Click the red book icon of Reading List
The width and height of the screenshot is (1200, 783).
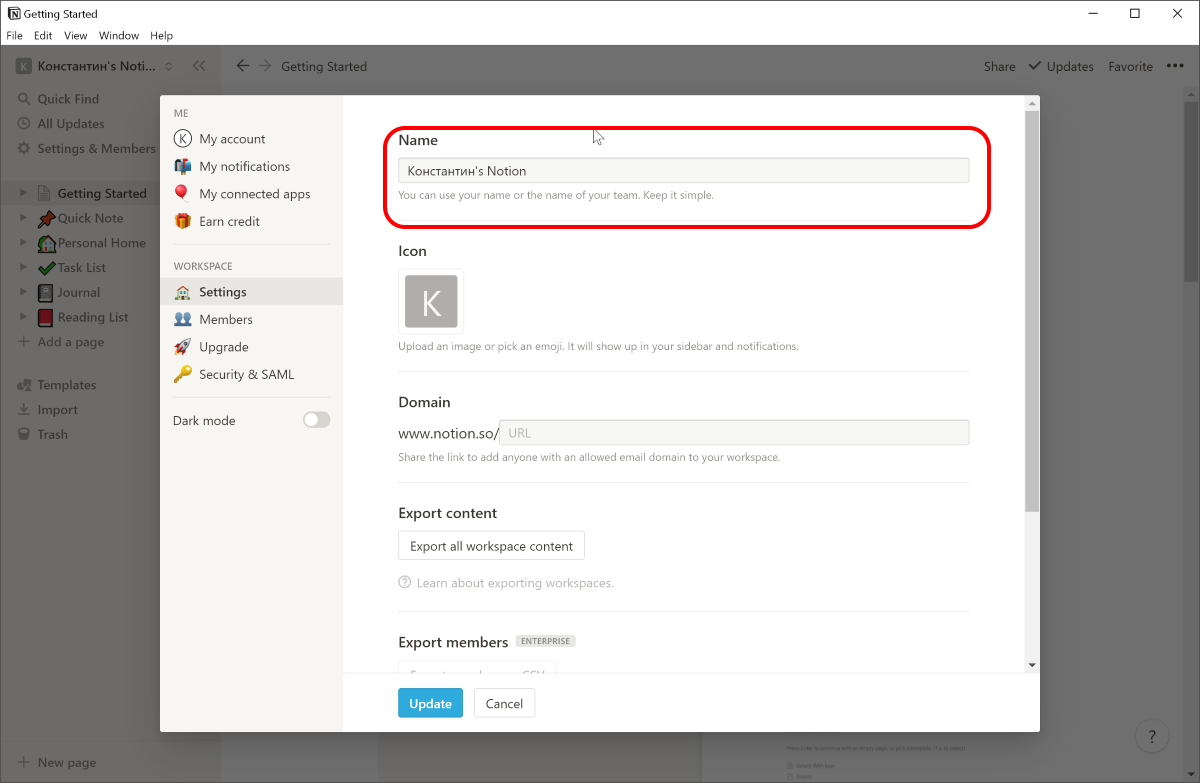46,317
